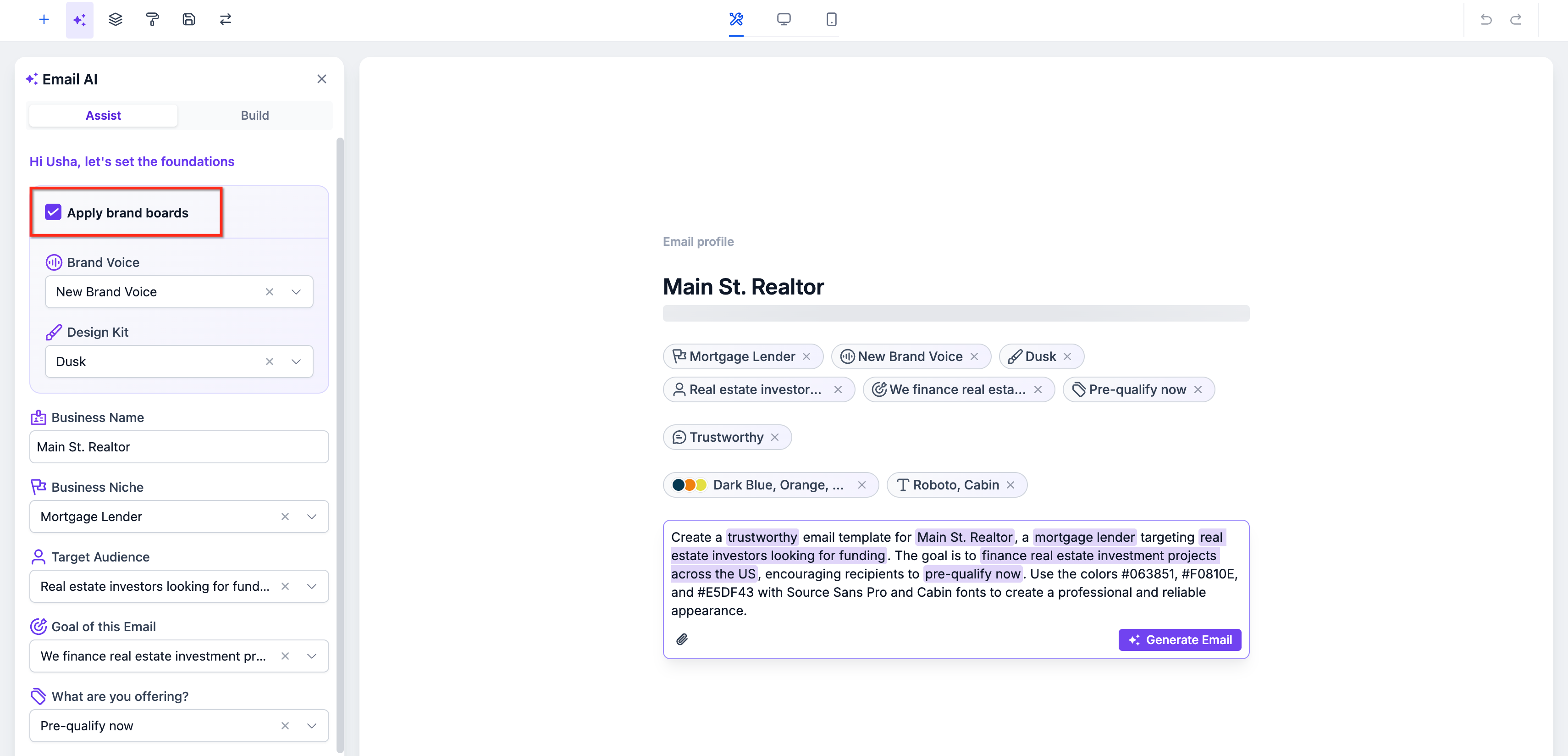Click the undo arrow icon
Screen dimensions: 1568x756
pyautogui.click(x=1486, y=19)
